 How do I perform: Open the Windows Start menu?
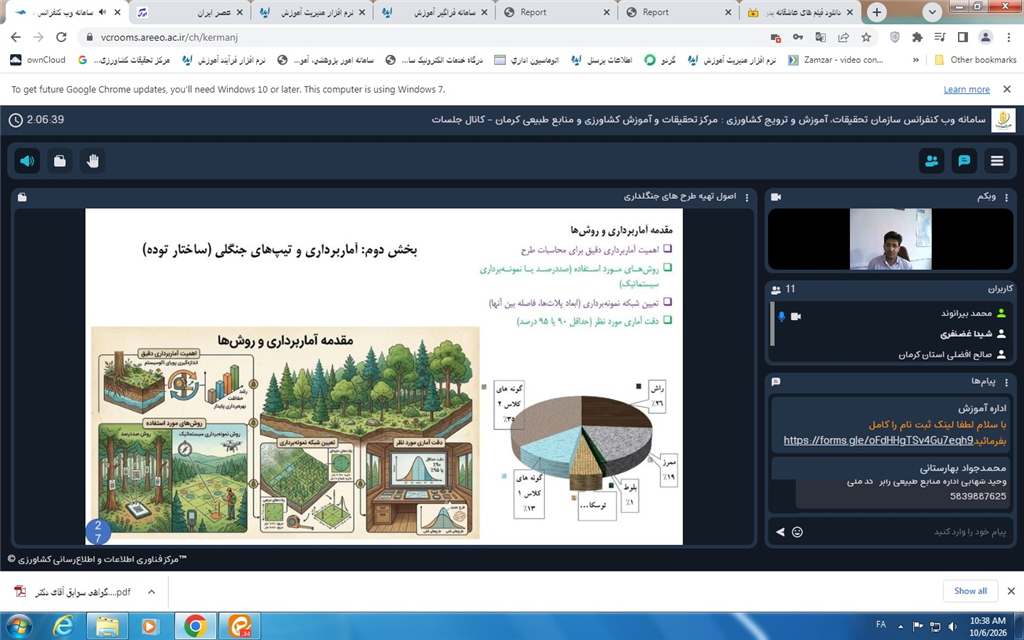point(18,626)
